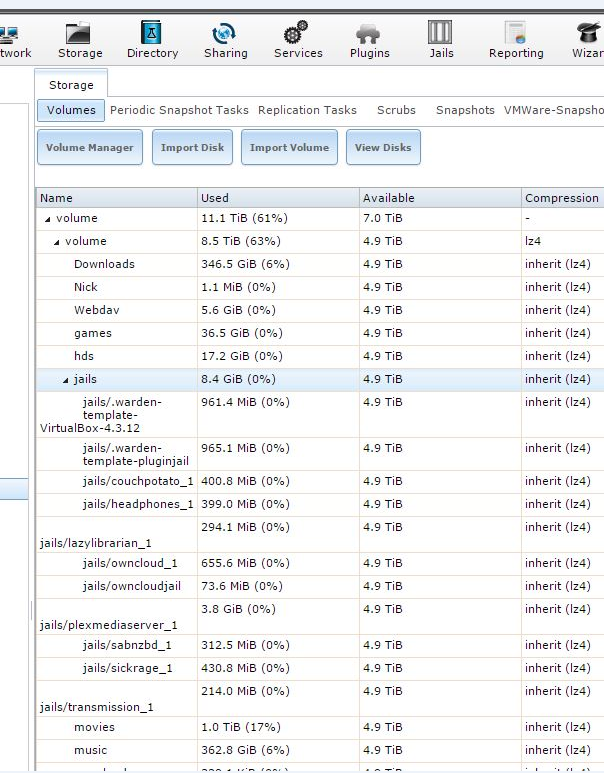
Task: Select the music dataset row
Action: 320,750
